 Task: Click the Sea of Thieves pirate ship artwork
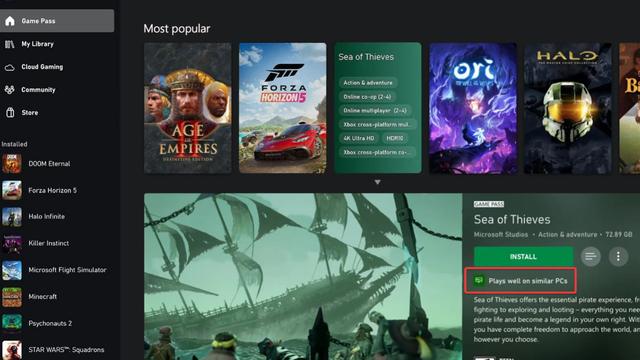[x=303, y=276]
